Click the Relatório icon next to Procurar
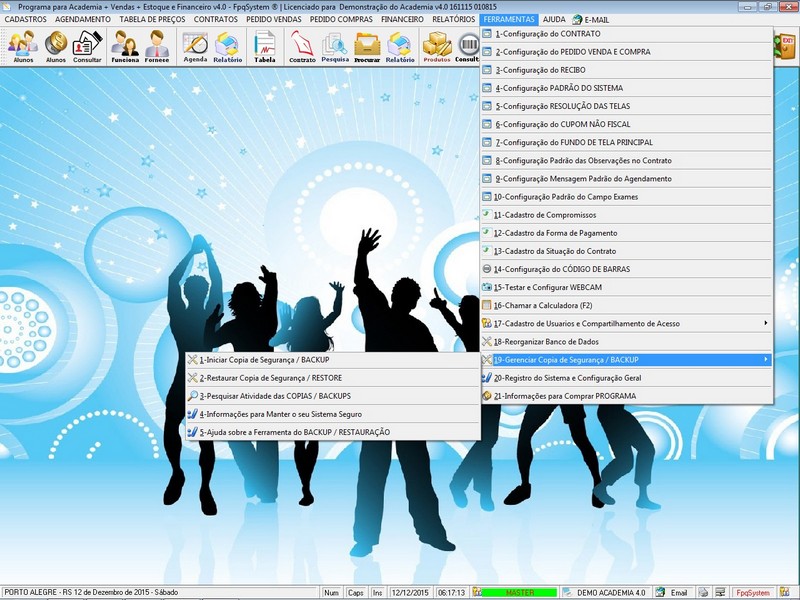This screenshot has width=800, height=600. pyautogui.click(x=400, y=46)
